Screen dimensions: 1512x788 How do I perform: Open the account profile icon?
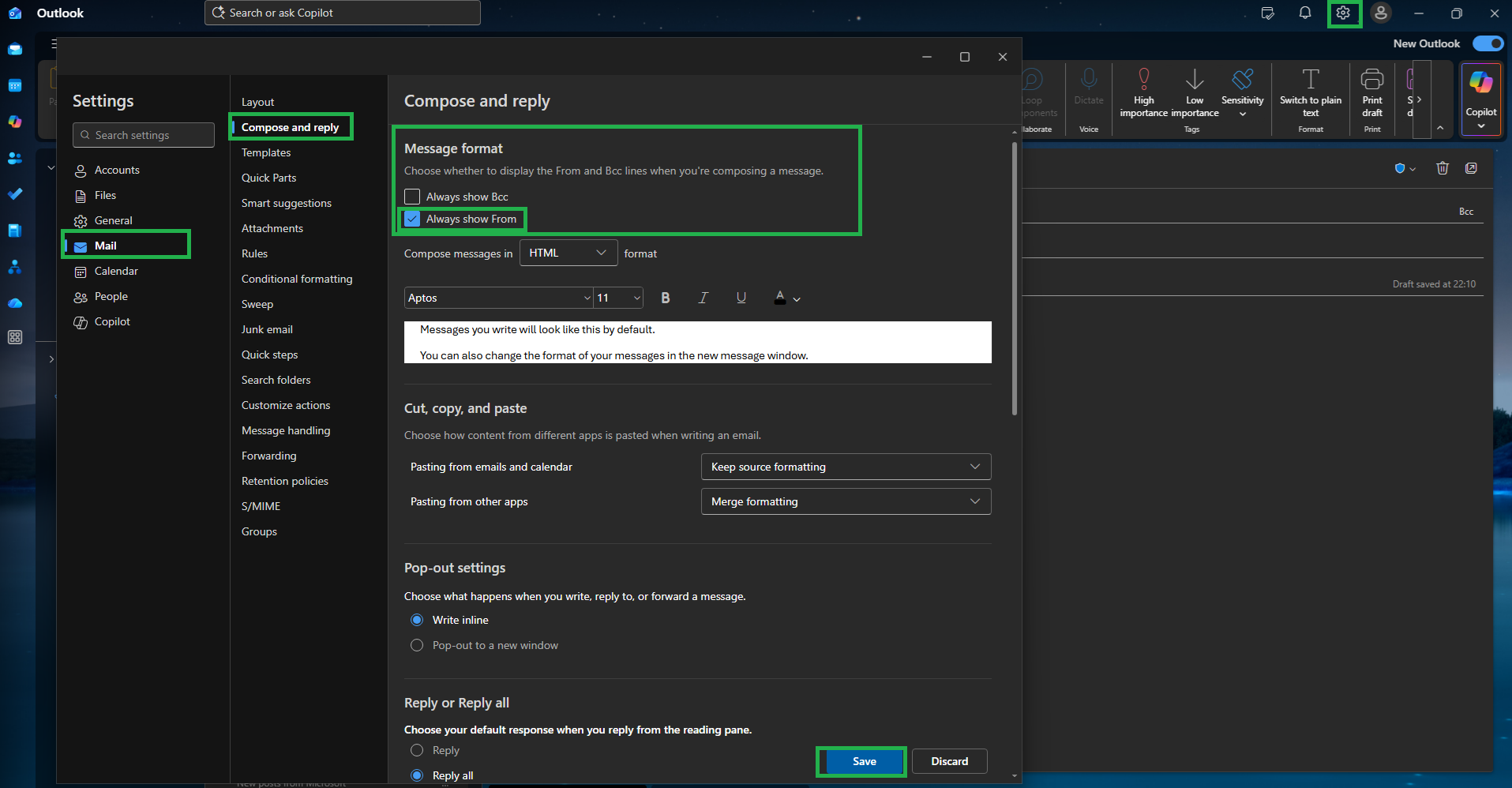[x=1381, y=13]
